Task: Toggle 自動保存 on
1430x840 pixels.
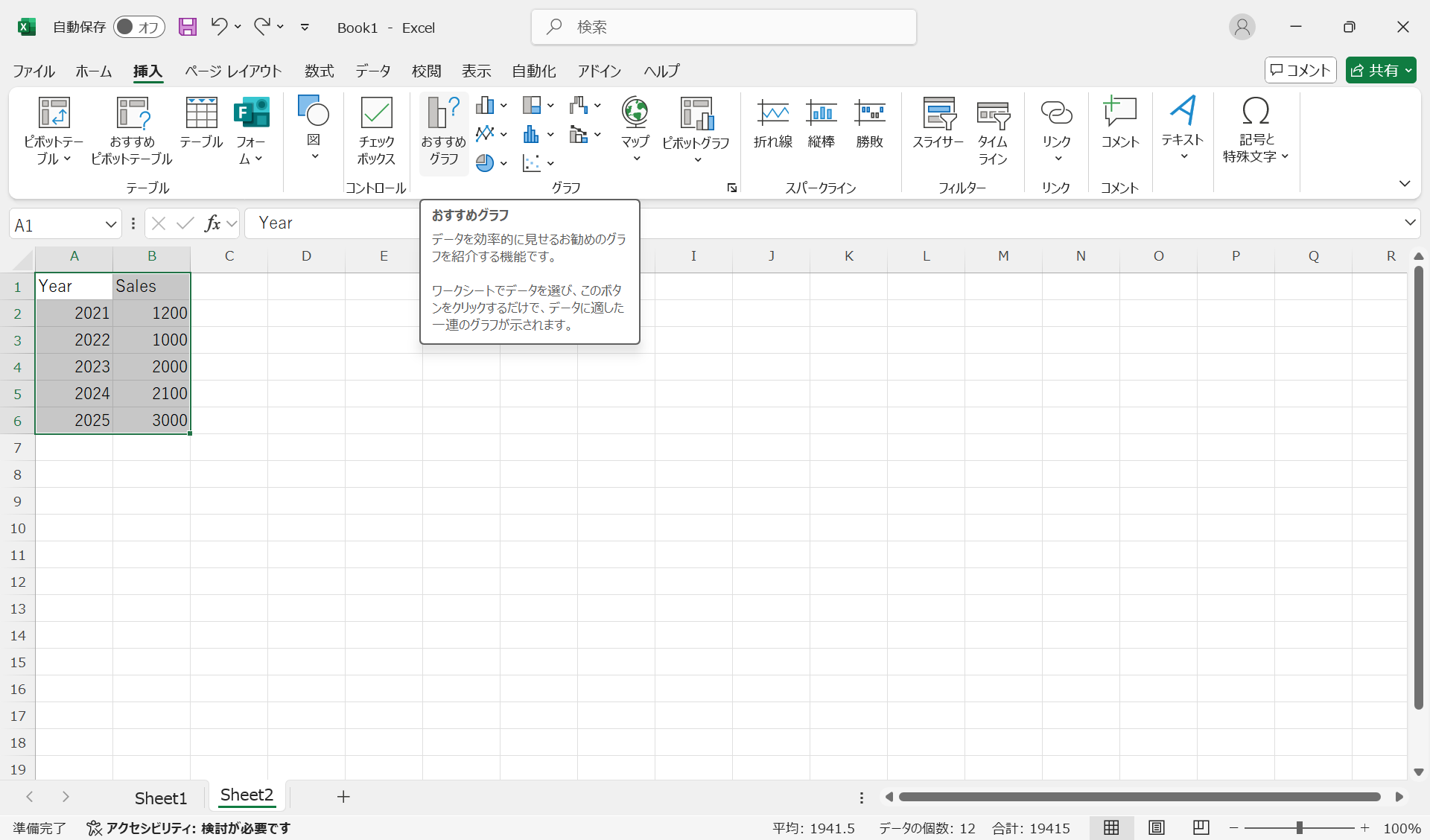Action: [x=139, y=27]
